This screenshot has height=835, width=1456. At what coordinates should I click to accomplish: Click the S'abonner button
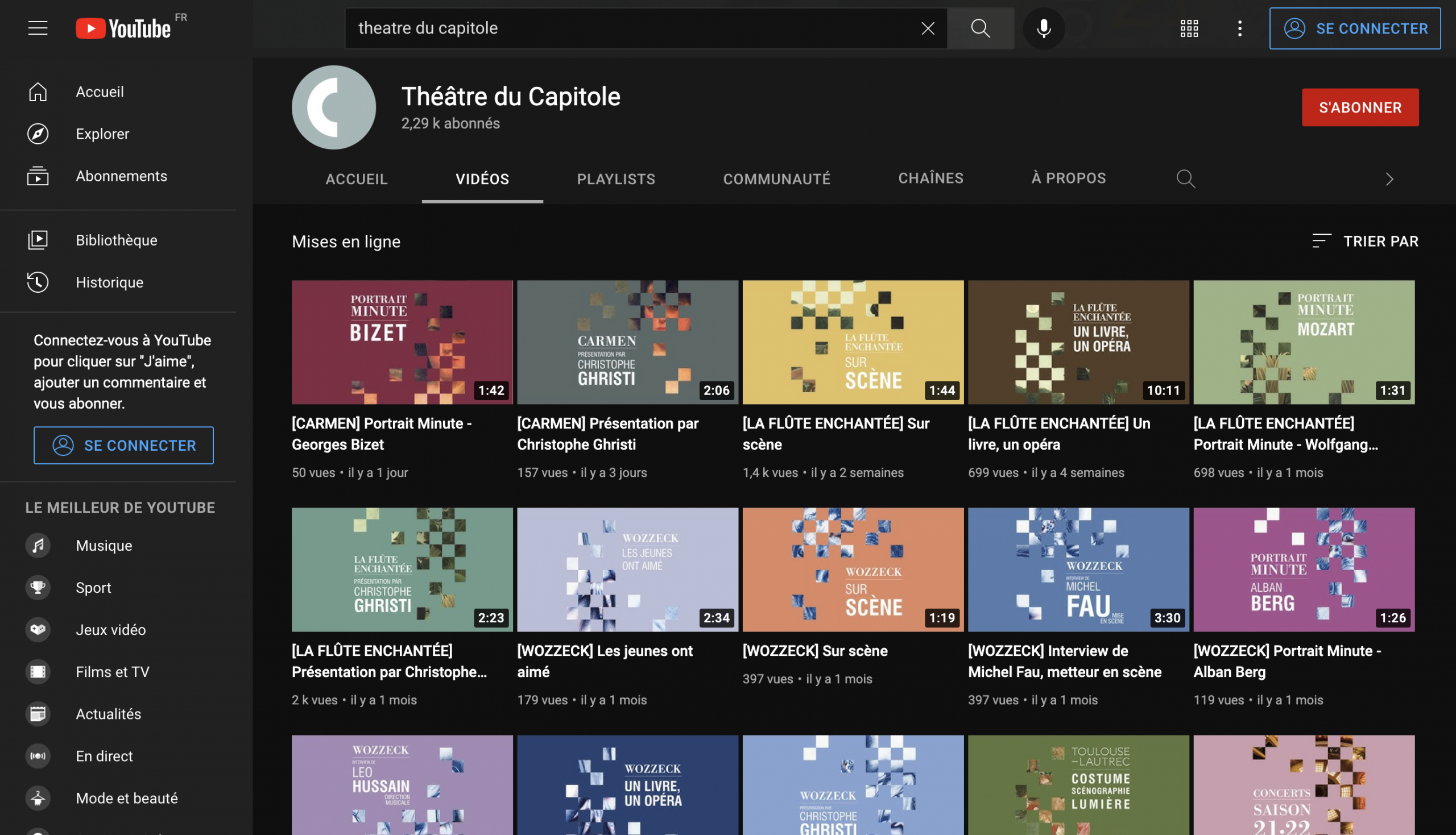[x=1360, y=107]
